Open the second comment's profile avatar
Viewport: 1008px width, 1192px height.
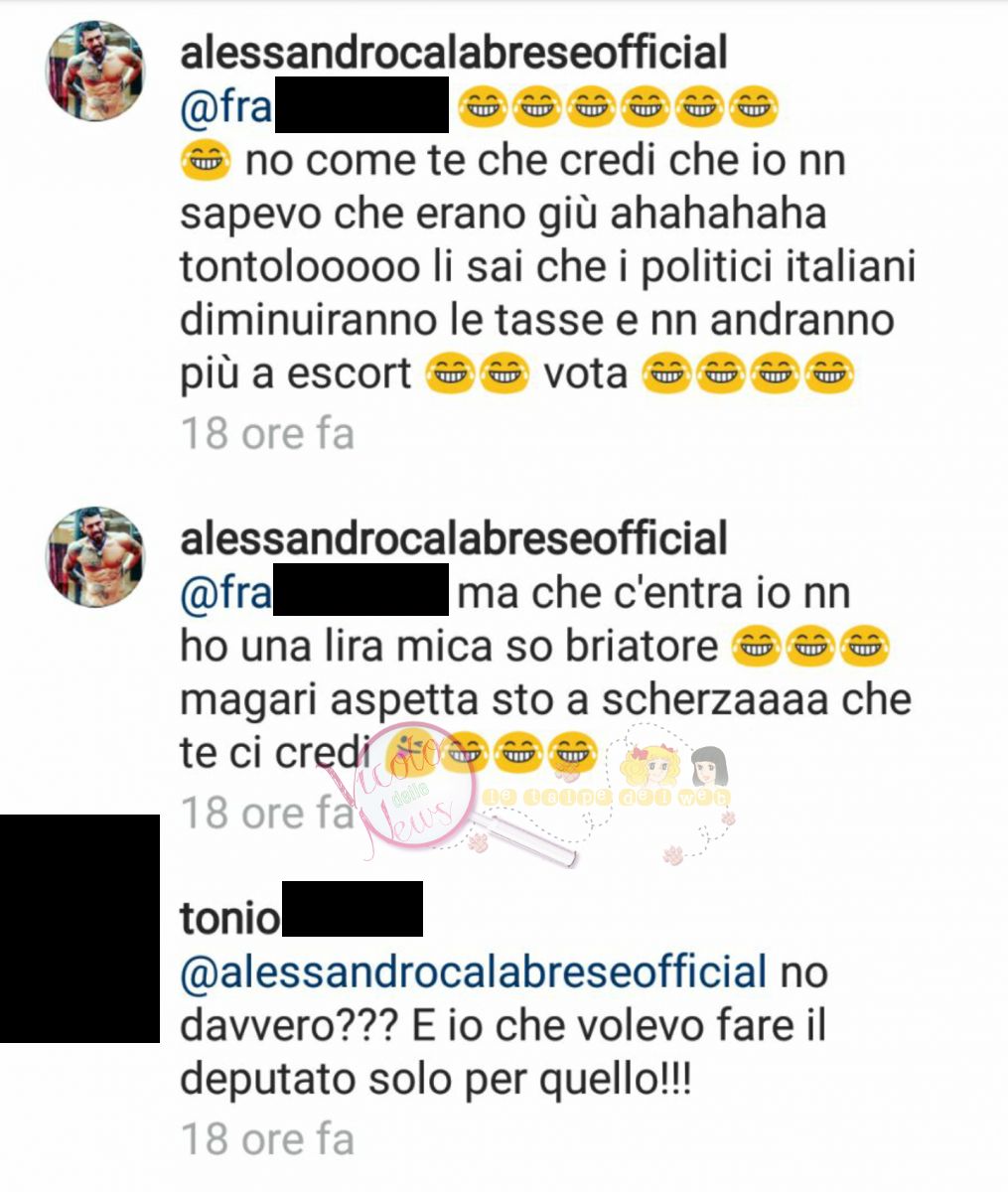coord(96,557)
